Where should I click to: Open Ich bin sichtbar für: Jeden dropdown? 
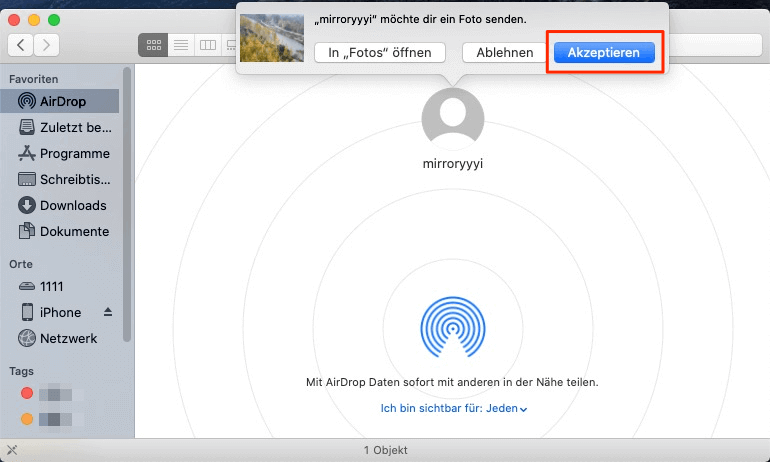point(453,408)
